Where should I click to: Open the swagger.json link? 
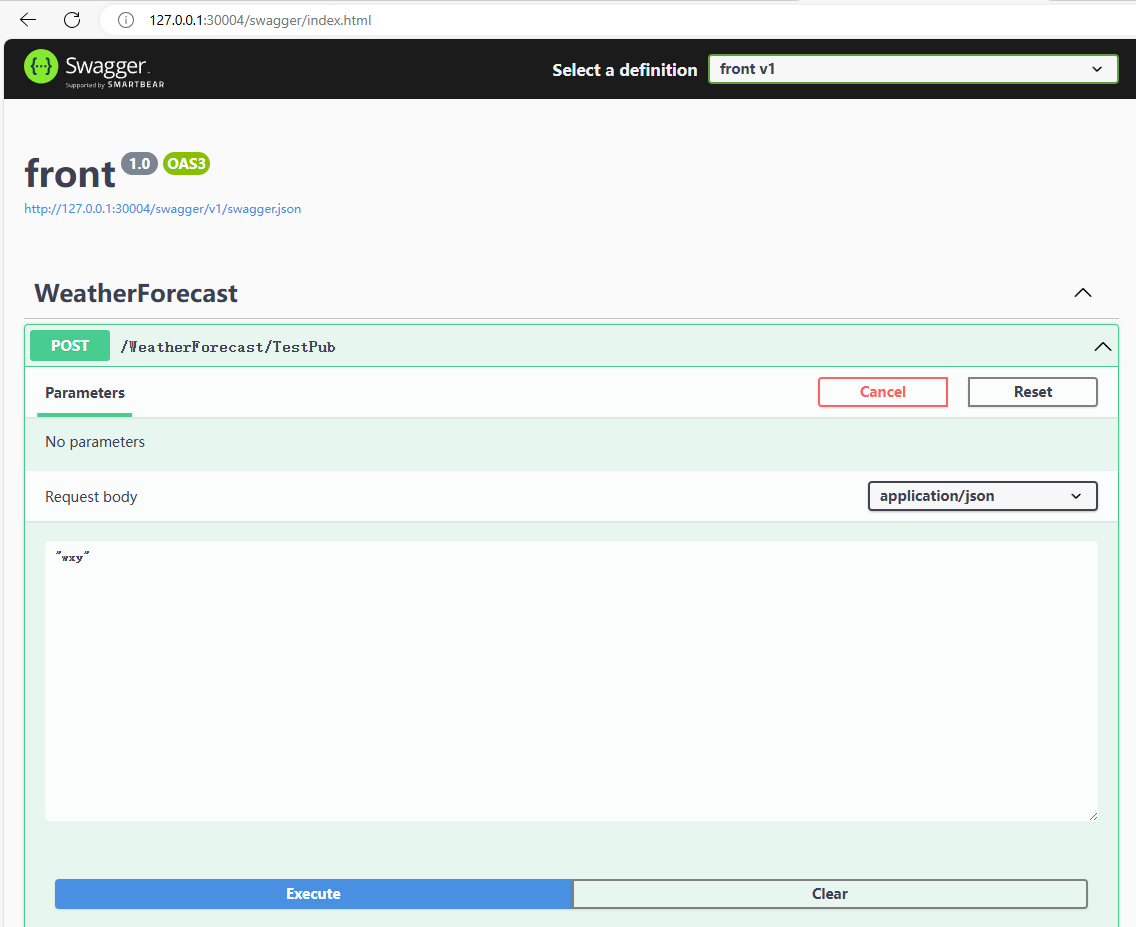(162, 209)
